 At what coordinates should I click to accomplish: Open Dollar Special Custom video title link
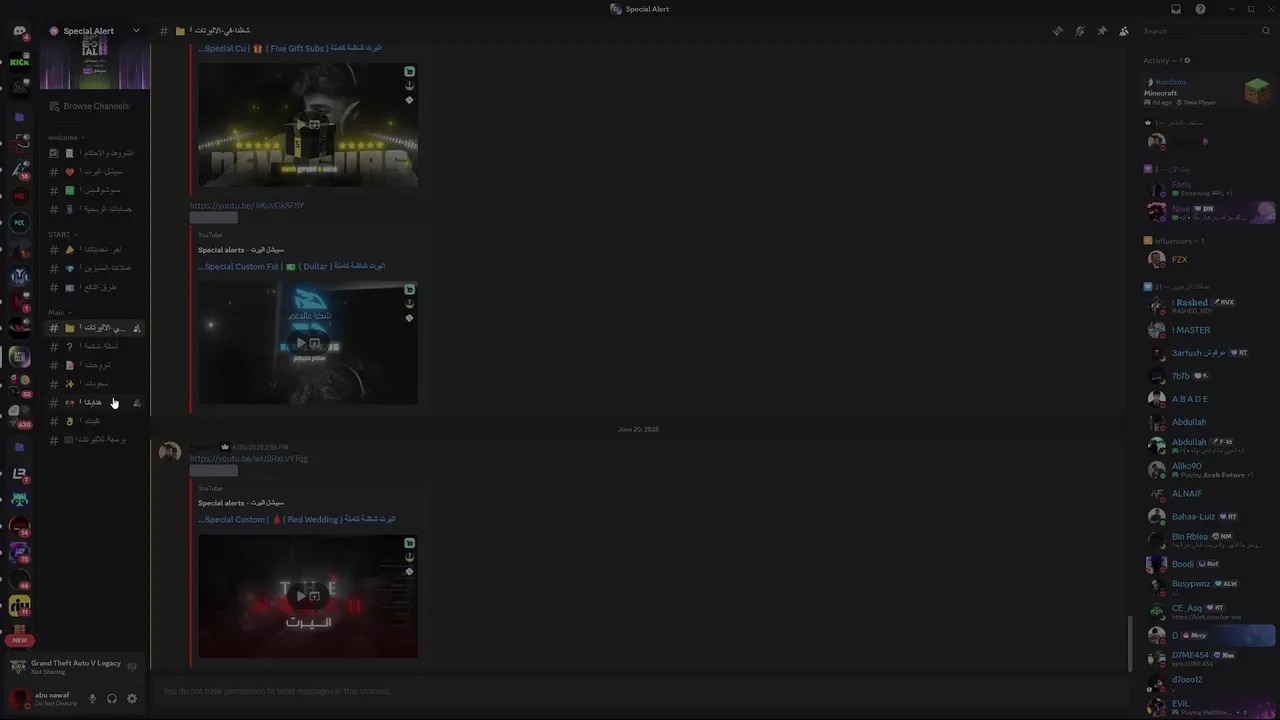pyautogui.click(x=291, y=266)
